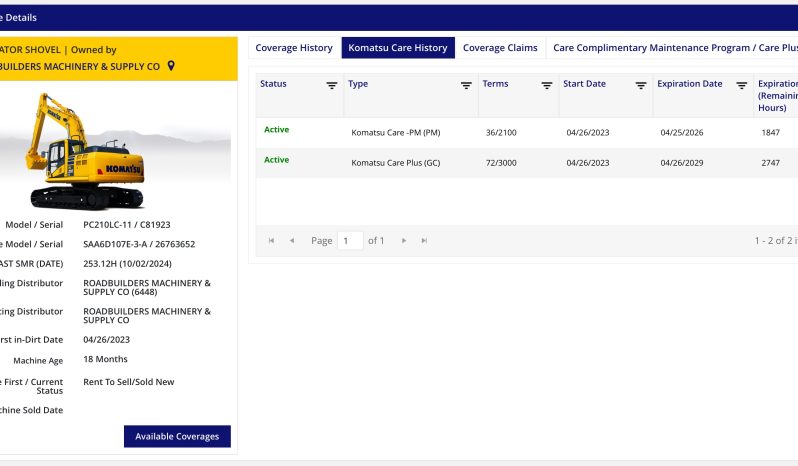The width and height of the screenshot is (798, 466).
Task: Click the 18 Months machine age
Action: coord(105,359)
